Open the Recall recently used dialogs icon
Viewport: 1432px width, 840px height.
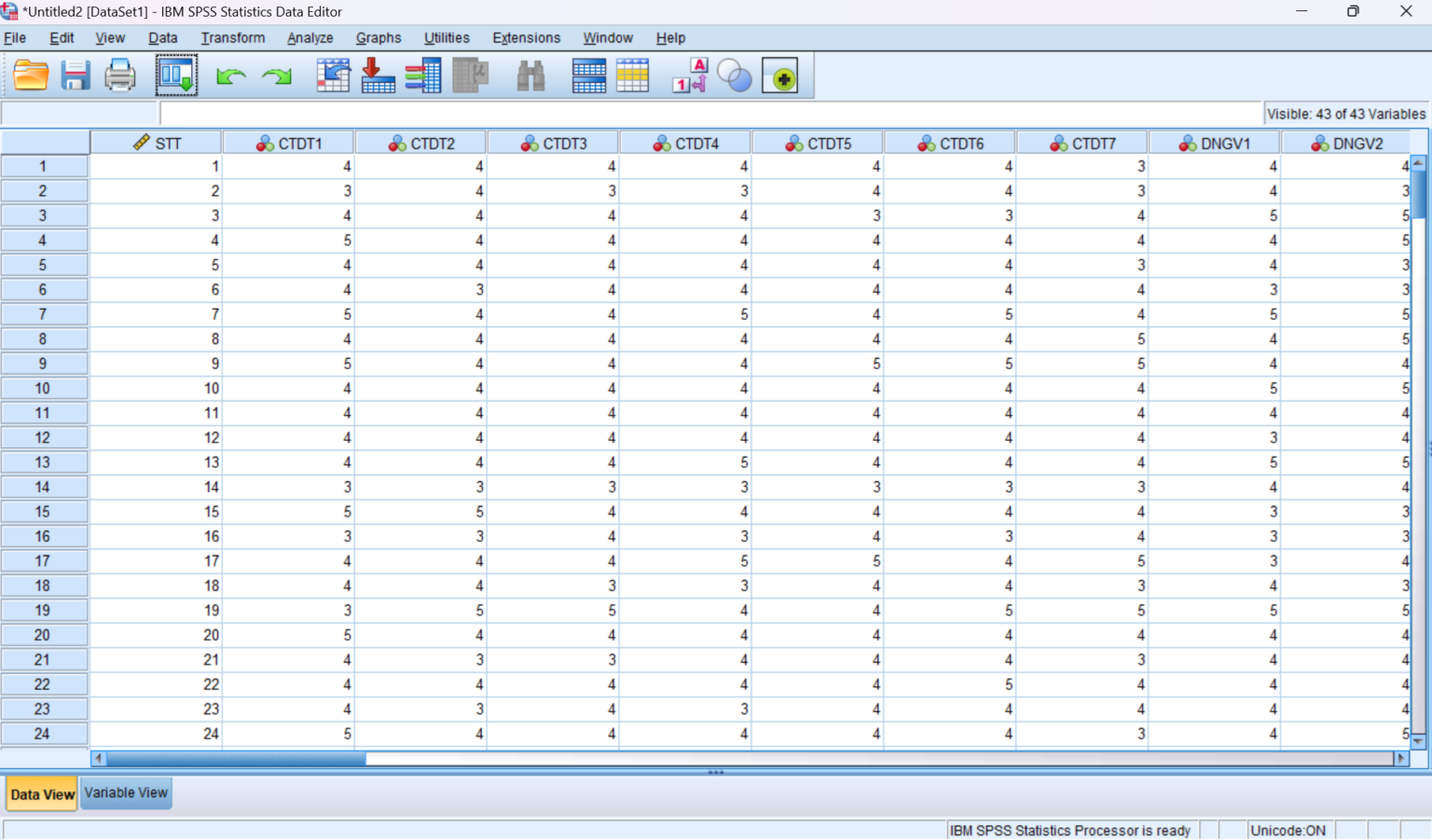[x=176, y=76]
